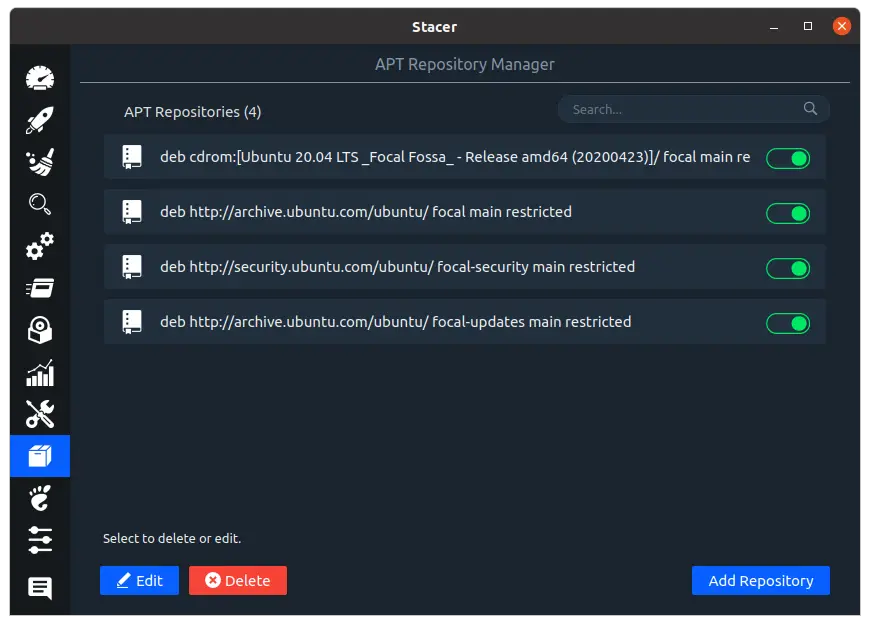Select APT Repository Manager box icon
This screenshot has height=625, width=870.
coord(40,456)
